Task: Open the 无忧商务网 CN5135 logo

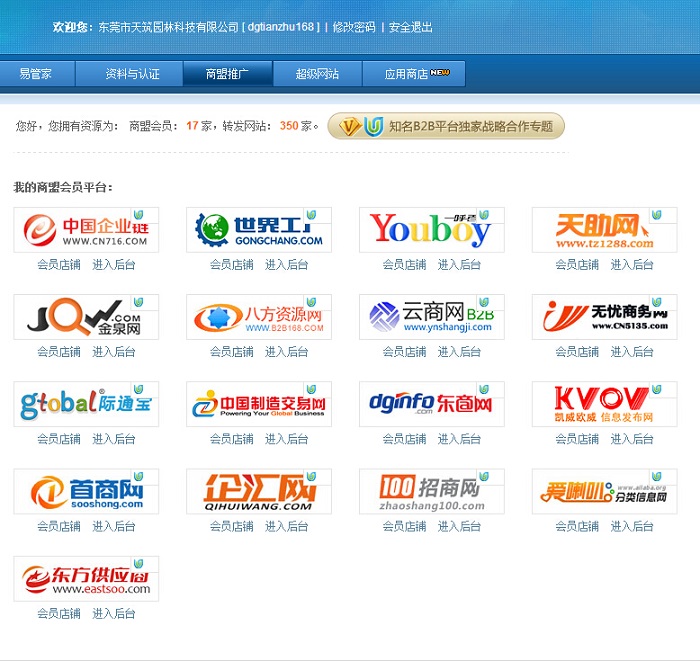Action: click(604, 317)
